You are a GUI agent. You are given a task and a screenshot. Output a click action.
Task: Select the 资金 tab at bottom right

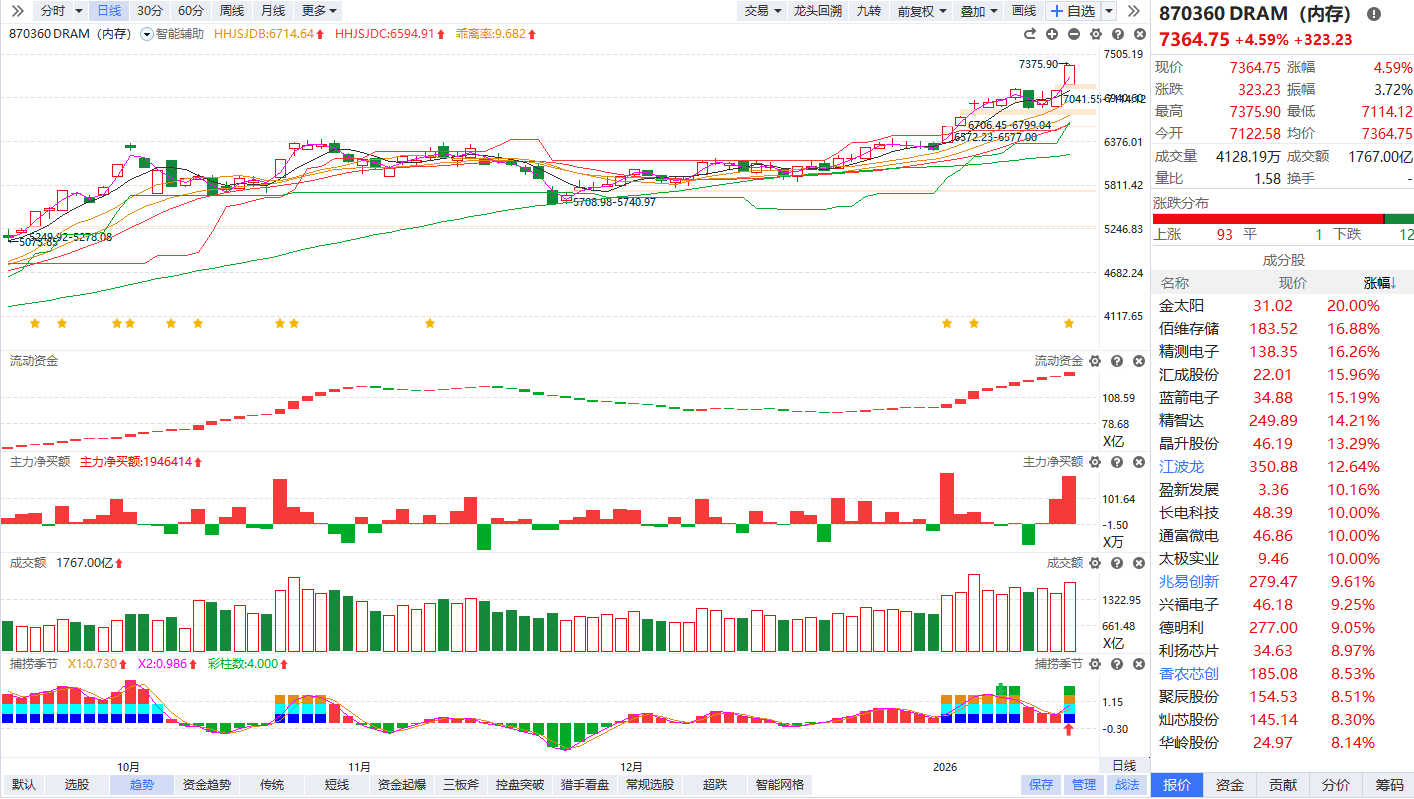(x=1230, y=785)
